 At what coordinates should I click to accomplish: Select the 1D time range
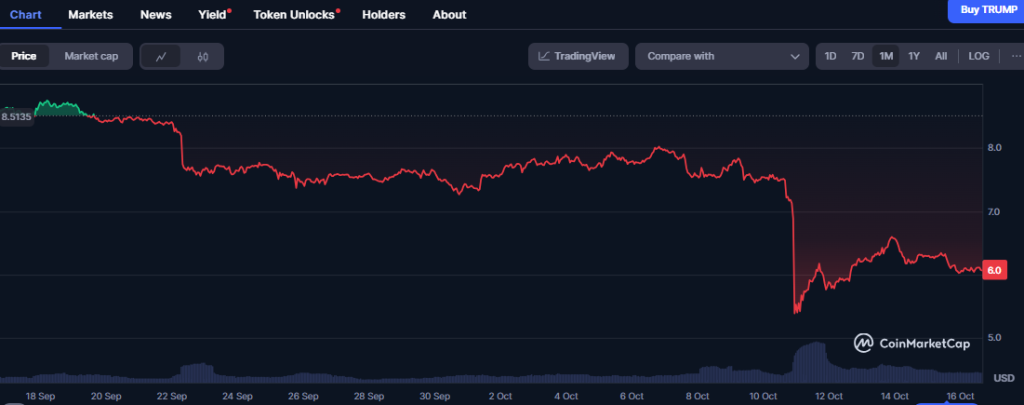tap(831, 56)
